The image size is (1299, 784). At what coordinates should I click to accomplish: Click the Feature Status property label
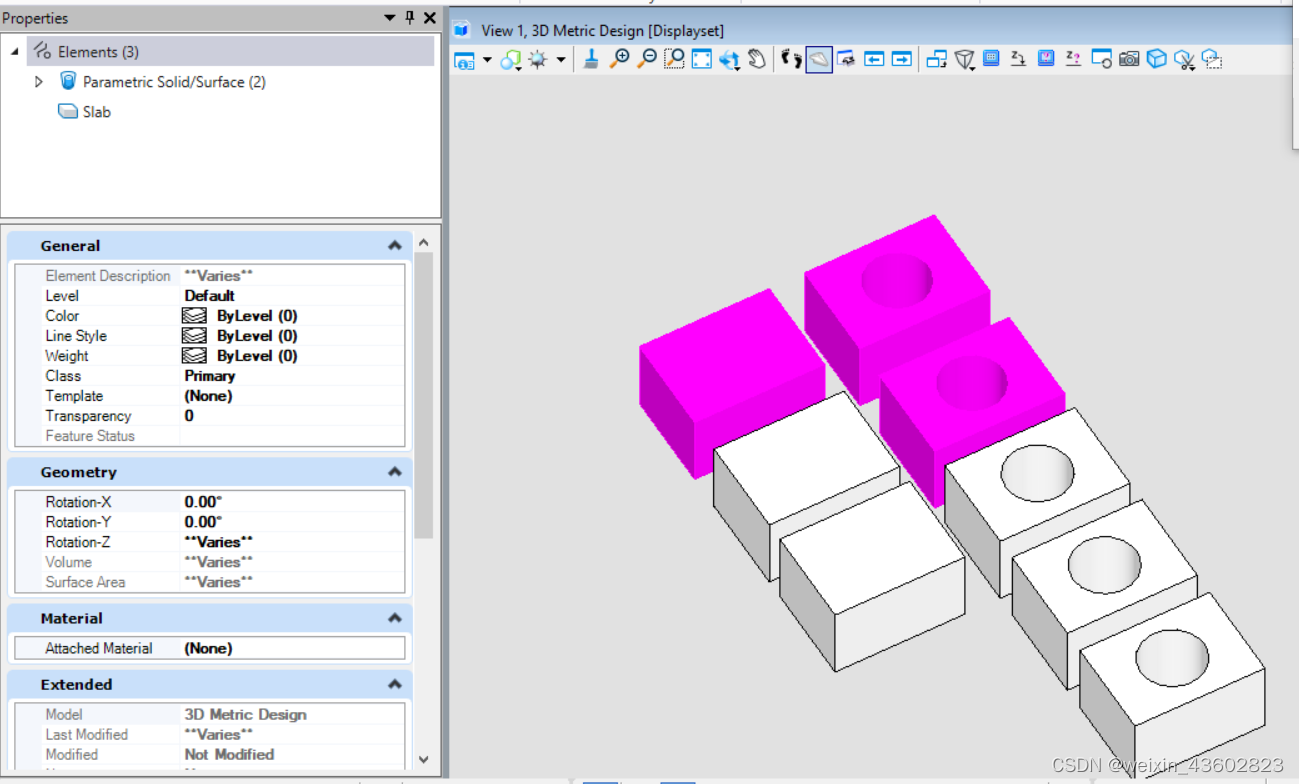[90, 436]
